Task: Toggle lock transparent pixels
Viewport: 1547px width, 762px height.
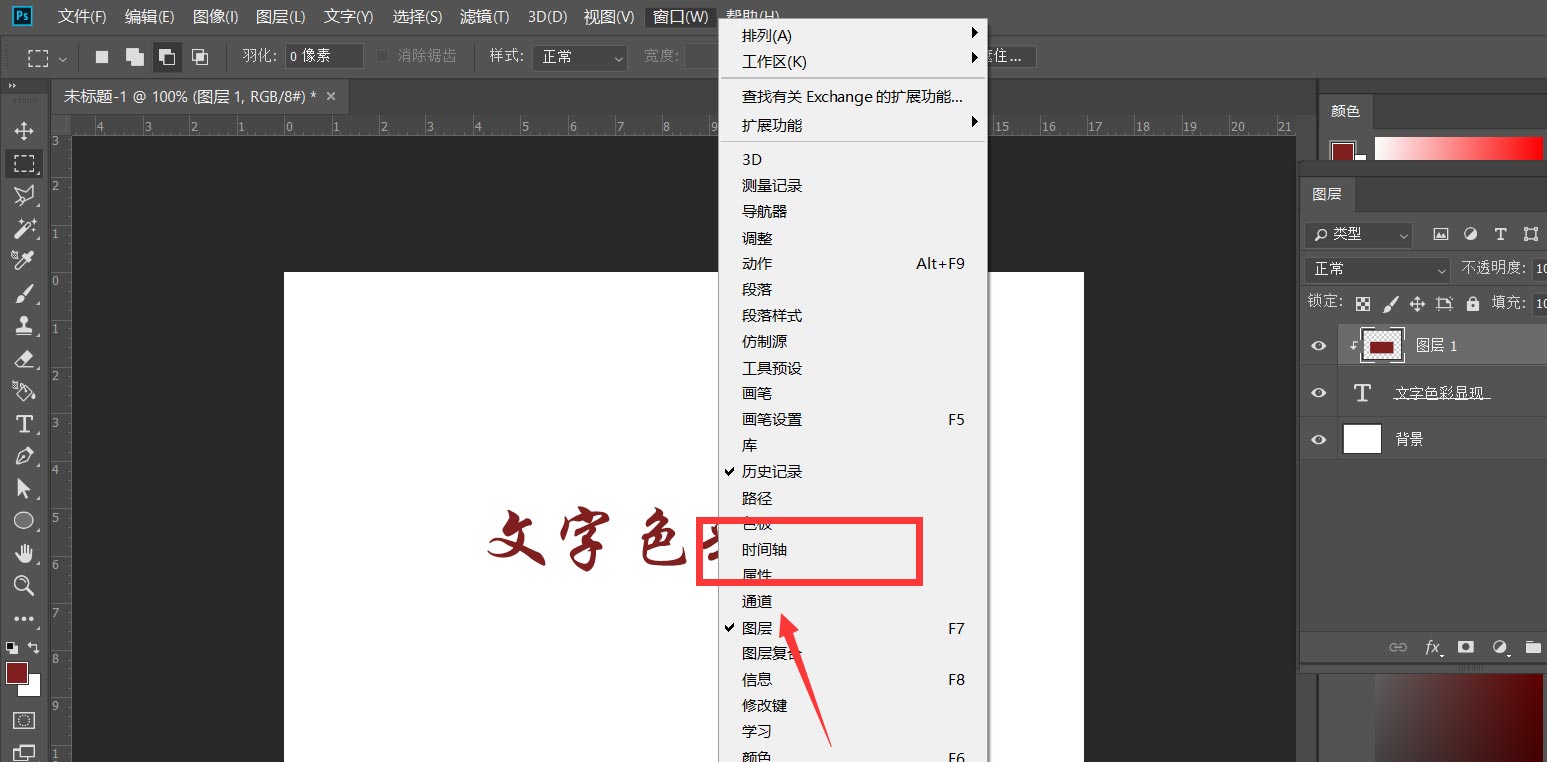Action: click(x=1363, y=303)
